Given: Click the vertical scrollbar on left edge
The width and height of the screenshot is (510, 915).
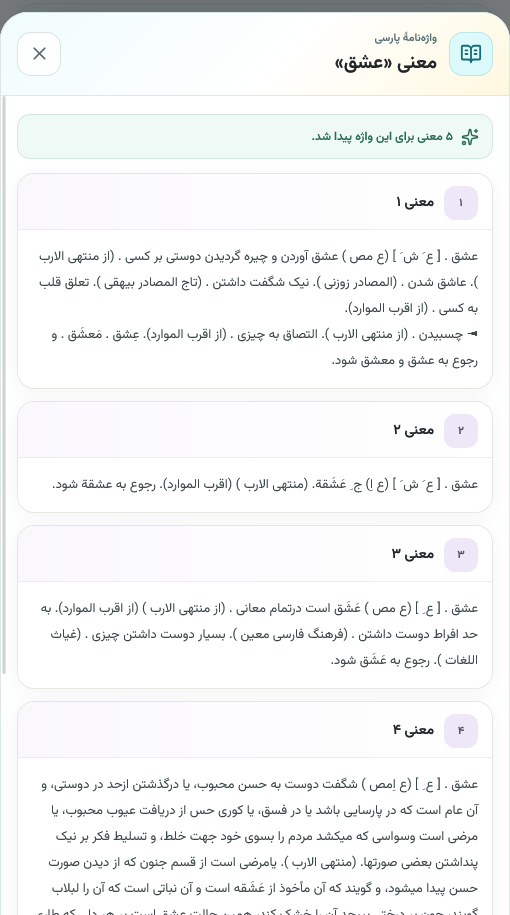Looking at the screenshot, I should (4, 385).
